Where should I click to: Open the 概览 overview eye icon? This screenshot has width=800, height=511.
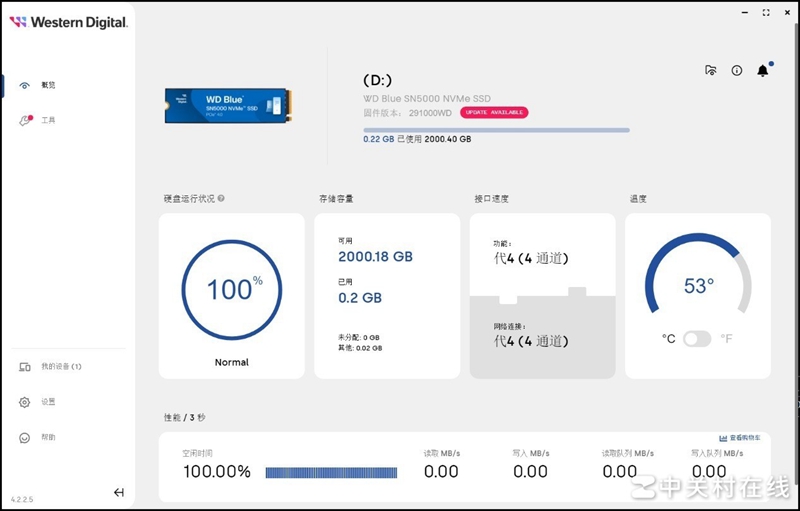[24, 85]
